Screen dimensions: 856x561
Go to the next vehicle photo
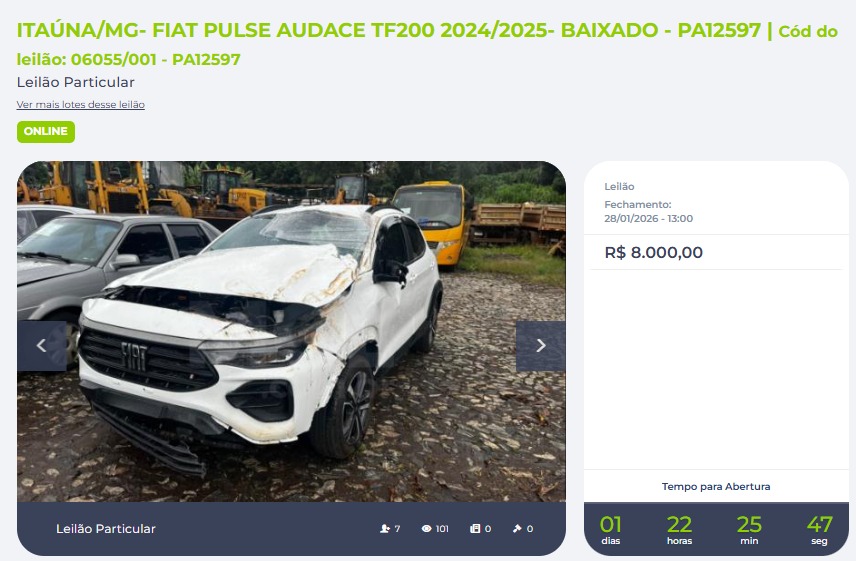pos(540,346)
